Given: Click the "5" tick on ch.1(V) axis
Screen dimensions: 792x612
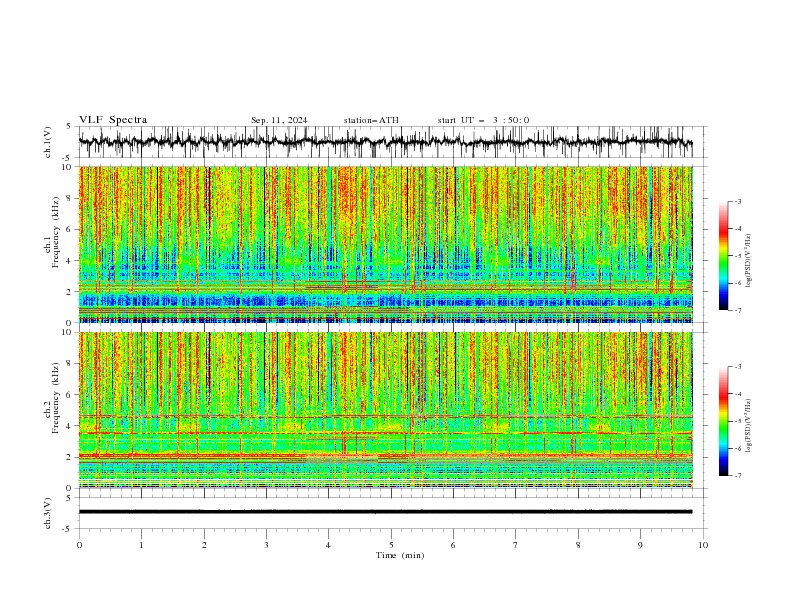Looking at the screenshot, I should click(x=68, y=127).
